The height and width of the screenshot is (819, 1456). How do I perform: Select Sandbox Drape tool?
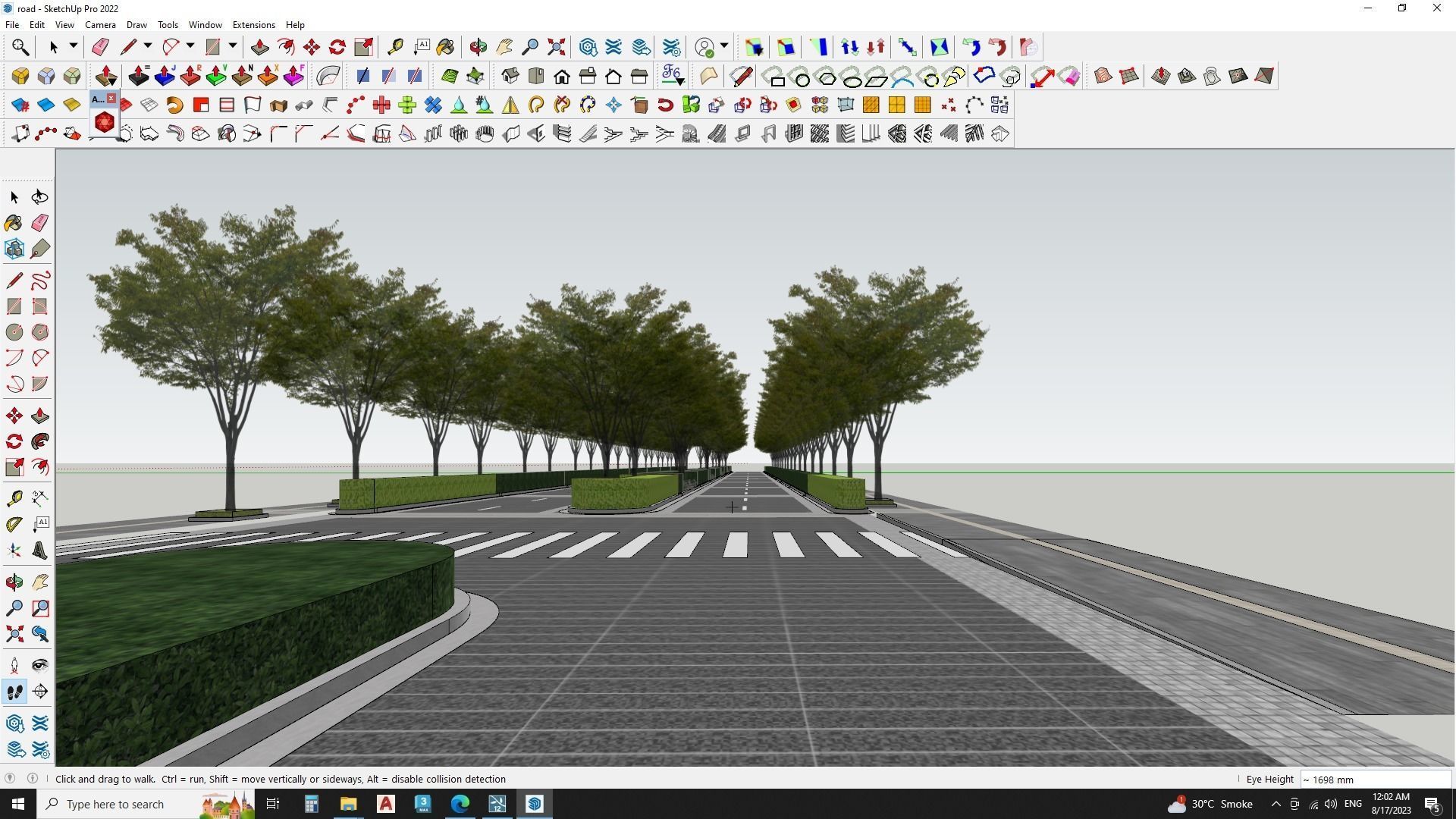point(1213,76)
